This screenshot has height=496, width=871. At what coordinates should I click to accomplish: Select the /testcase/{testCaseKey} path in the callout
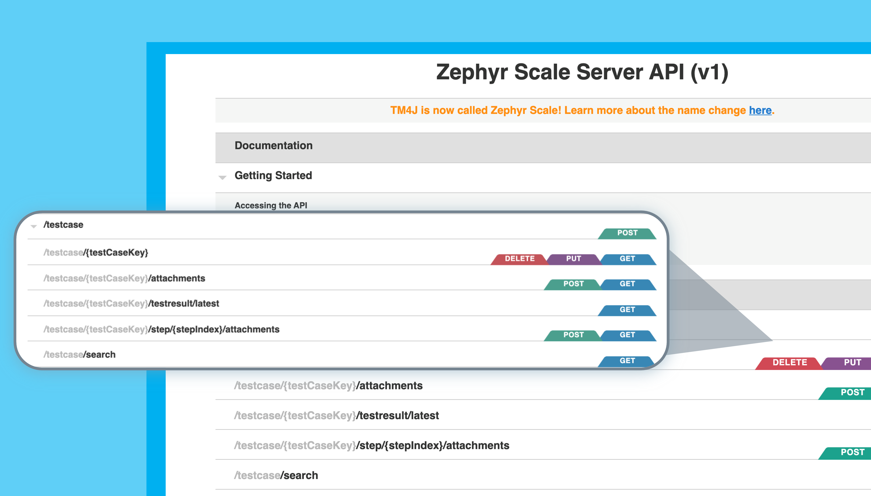(96, 253)
